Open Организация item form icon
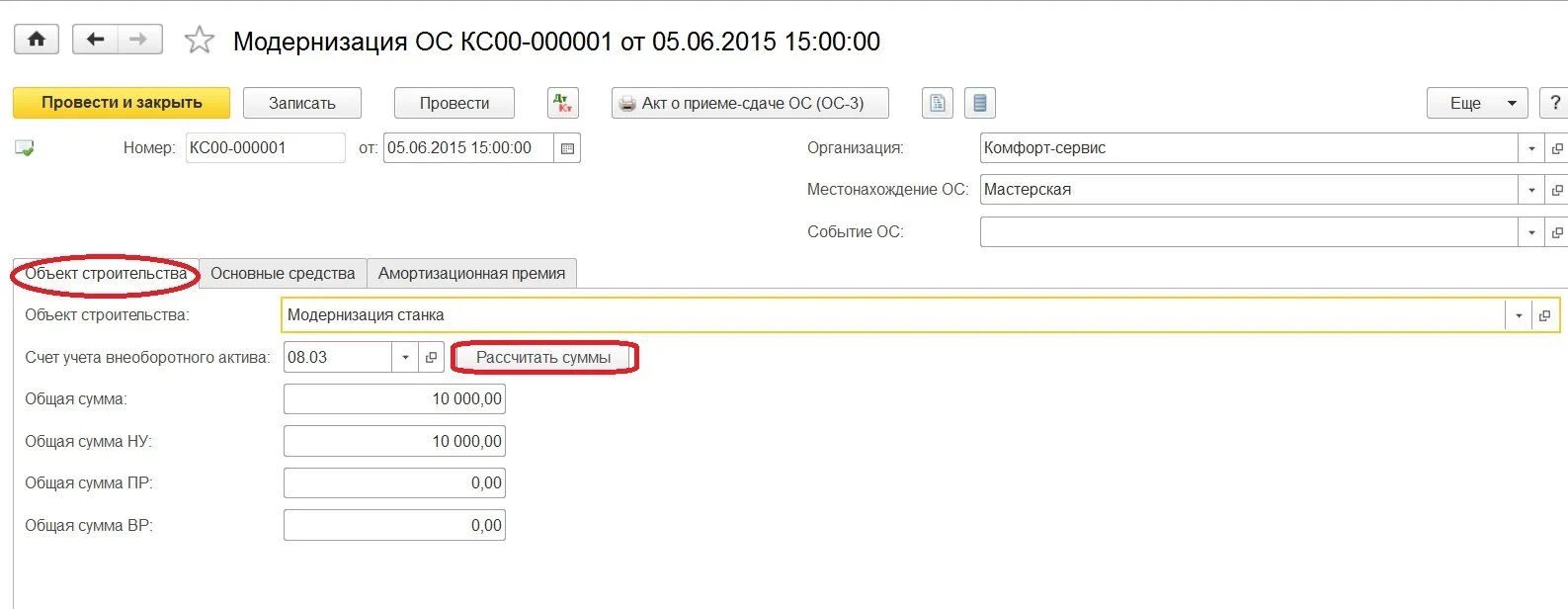 click(x=1557, y=148)
